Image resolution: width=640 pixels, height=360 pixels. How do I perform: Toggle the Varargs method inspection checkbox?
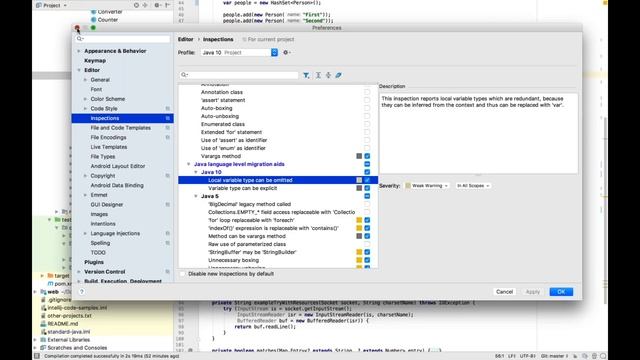click(367, 156)
